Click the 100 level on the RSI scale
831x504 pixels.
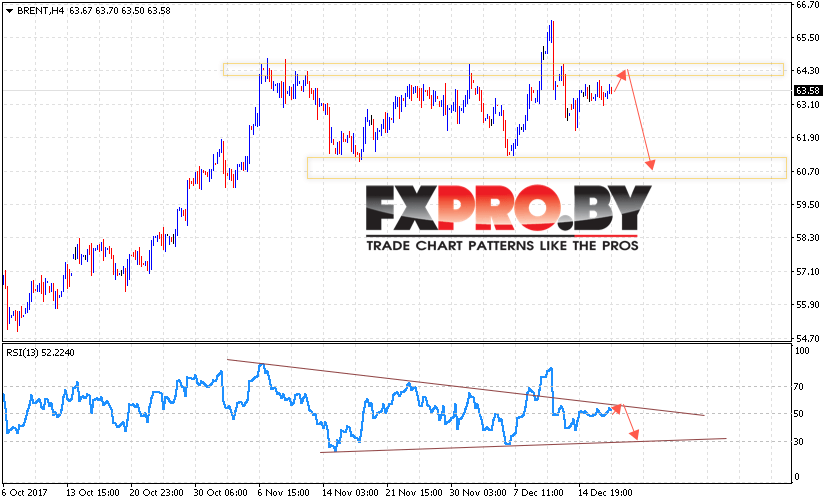[x=802, y=351]
